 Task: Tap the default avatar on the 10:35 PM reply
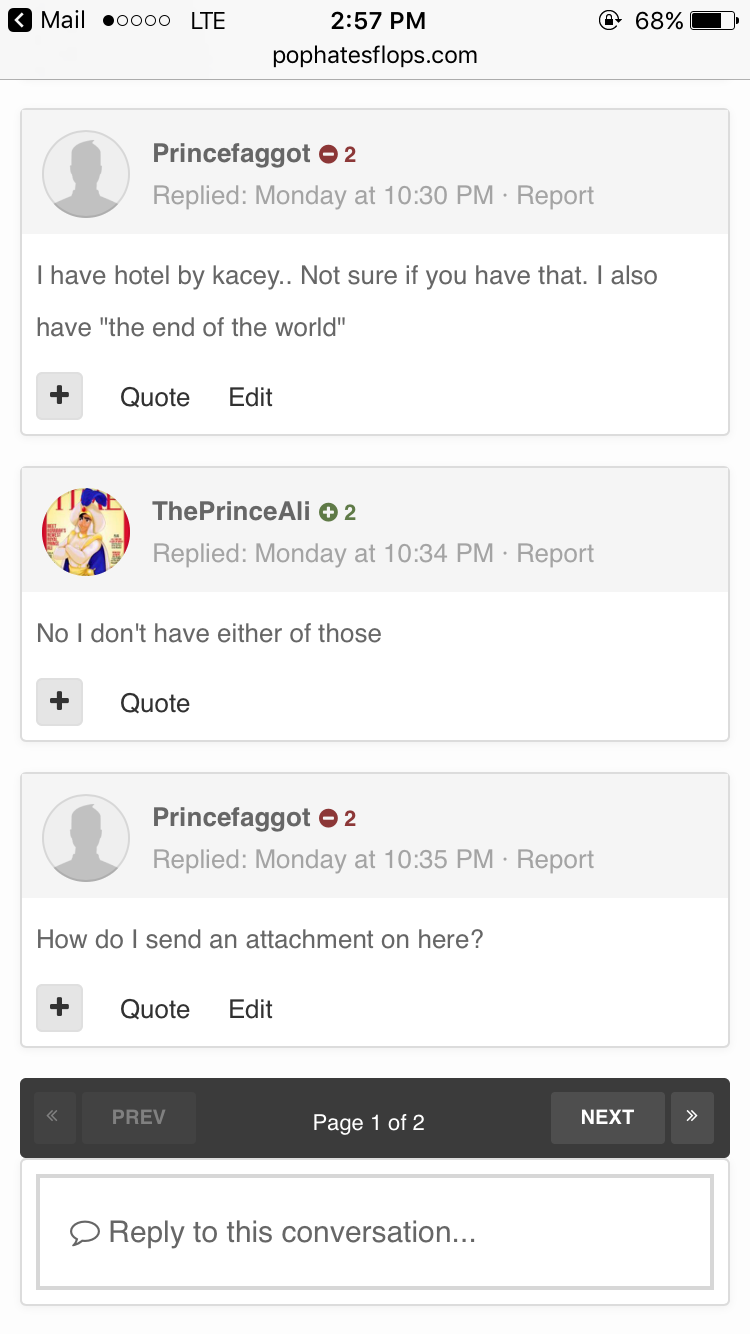pos(86,838)
